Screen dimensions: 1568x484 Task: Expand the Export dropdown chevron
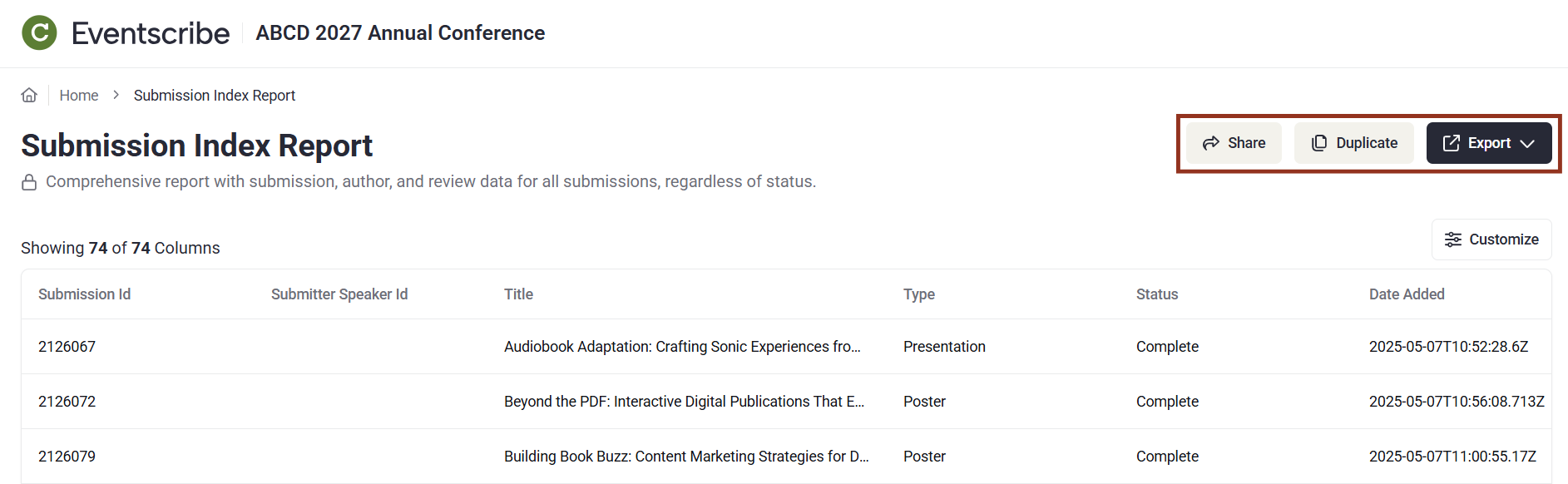pos(1527,143)
